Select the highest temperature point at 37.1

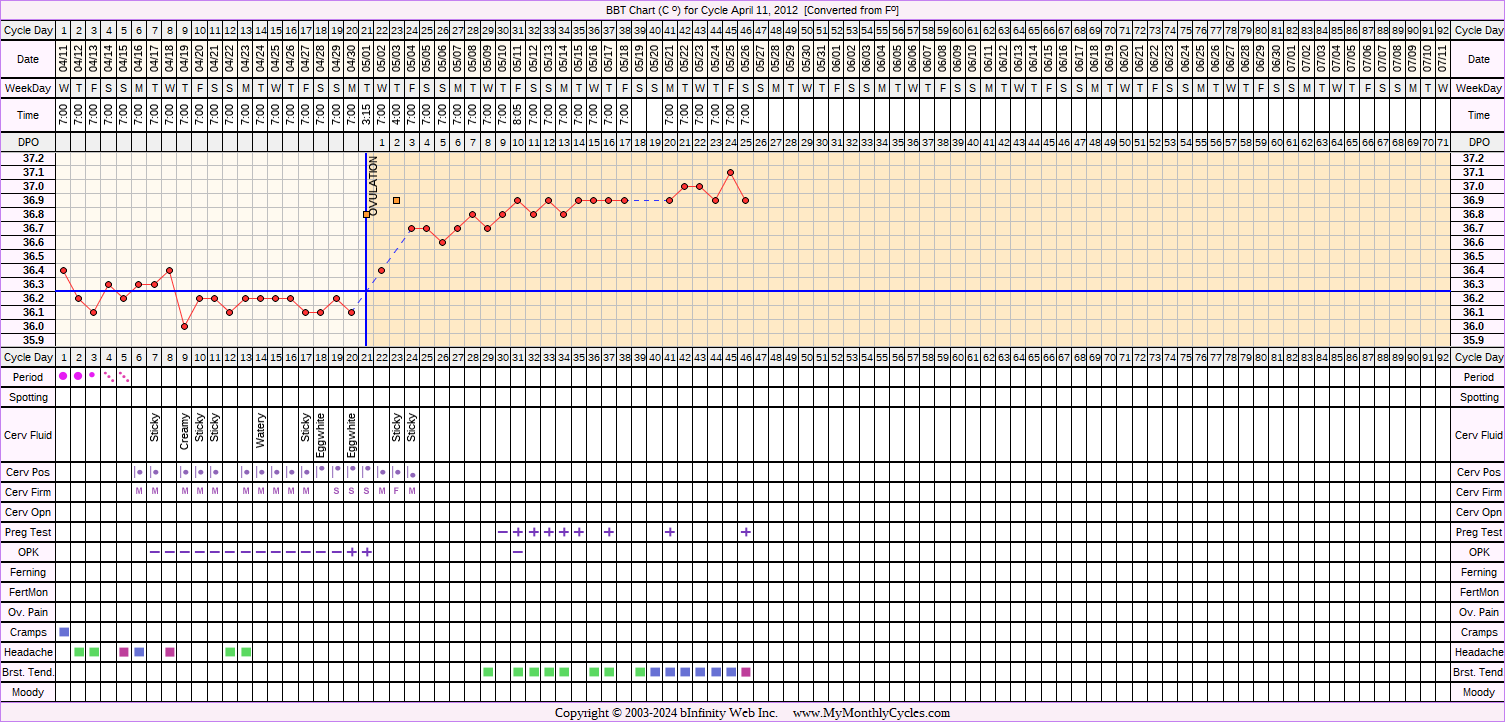pos(731,172)
